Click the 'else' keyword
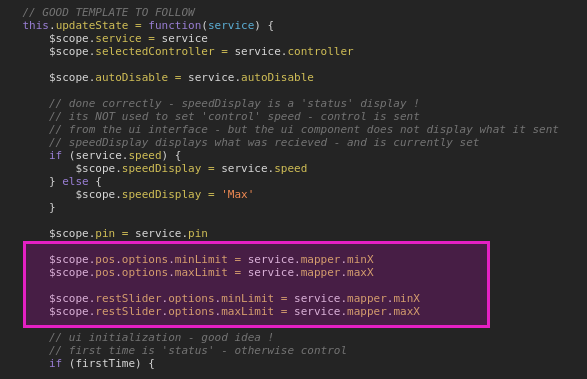Image resolution: width=587 pixels, height=379 pixels. coord(75,182)
